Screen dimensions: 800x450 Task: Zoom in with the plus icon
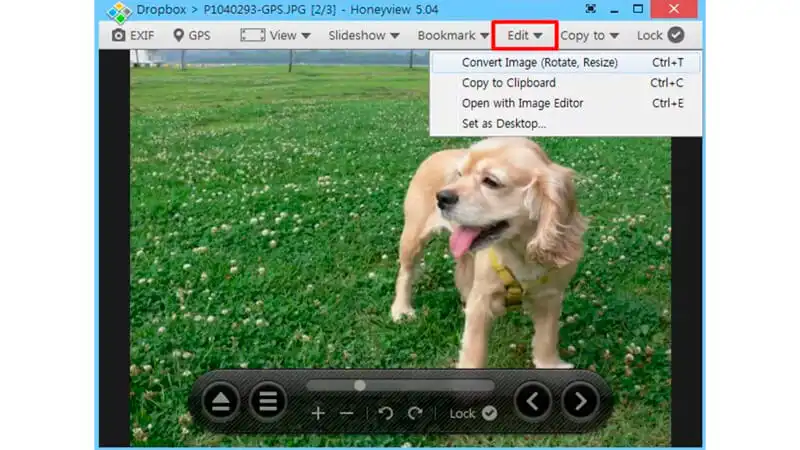(x=318, y=413)
